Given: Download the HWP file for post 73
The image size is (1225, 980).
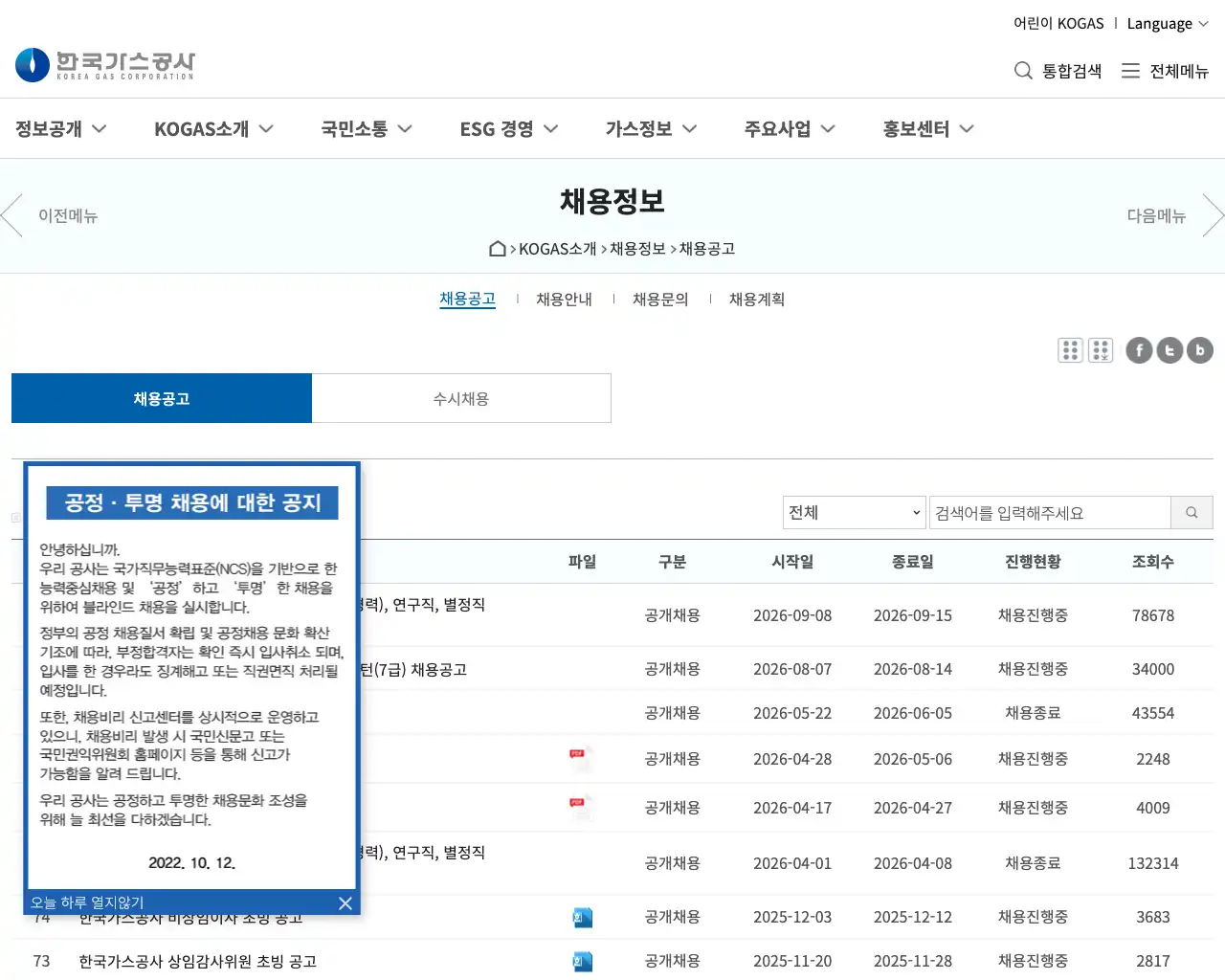Looking at the screenshot, I should click(582, 961).
